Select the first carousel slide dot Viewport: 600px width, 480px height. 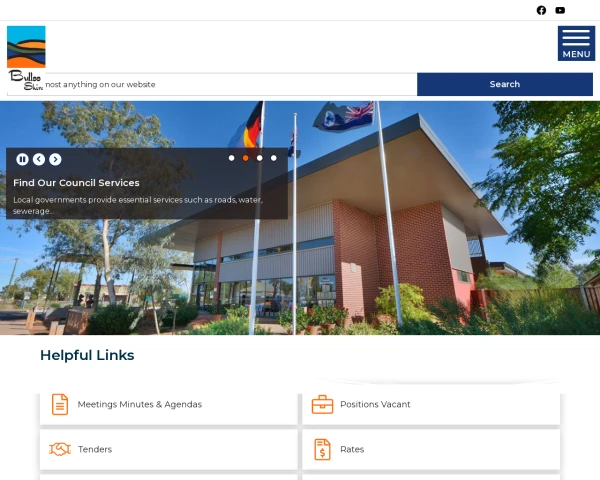tap(232, 158)
